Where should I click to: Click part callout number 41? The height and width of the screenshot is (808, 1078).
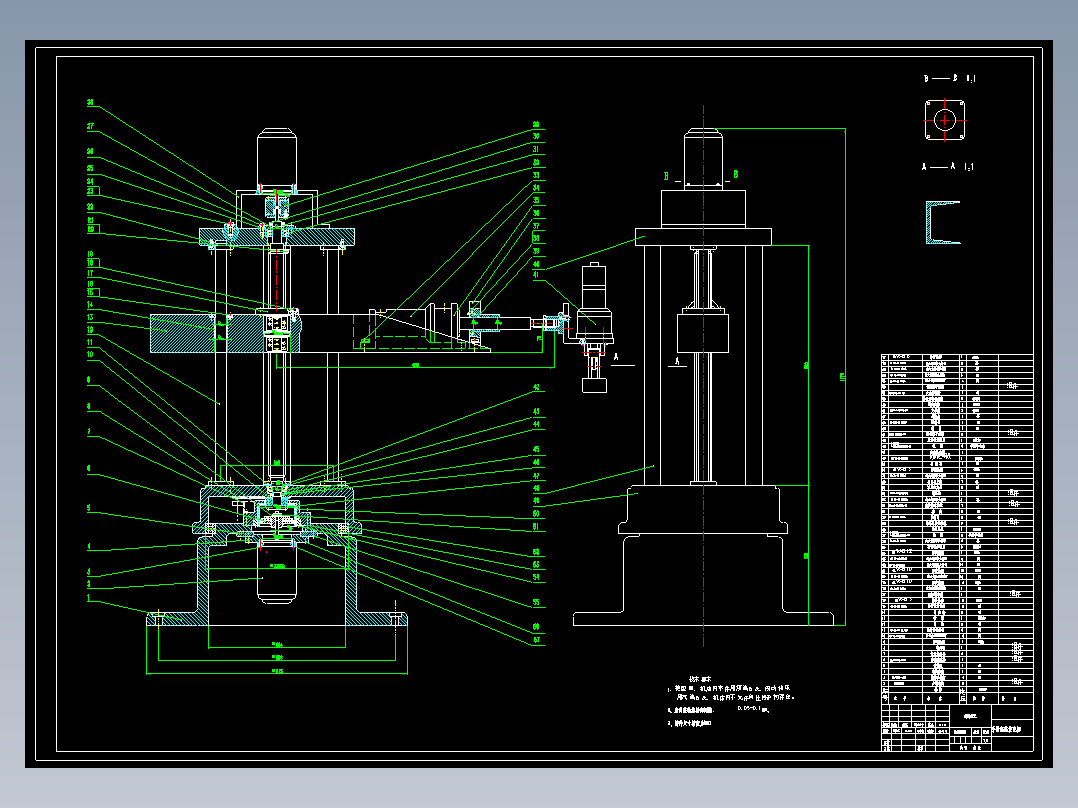536,275
